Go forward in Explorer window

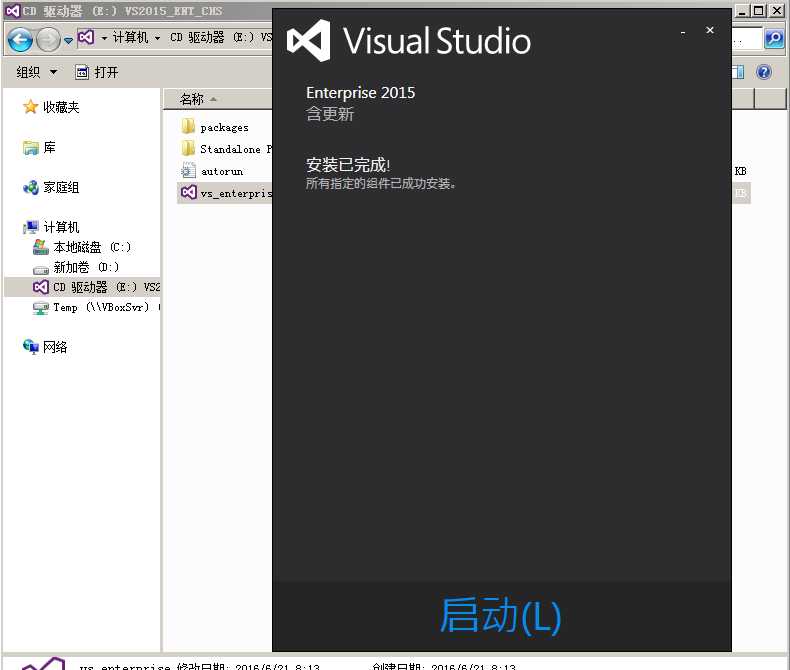tap(48, 39)
